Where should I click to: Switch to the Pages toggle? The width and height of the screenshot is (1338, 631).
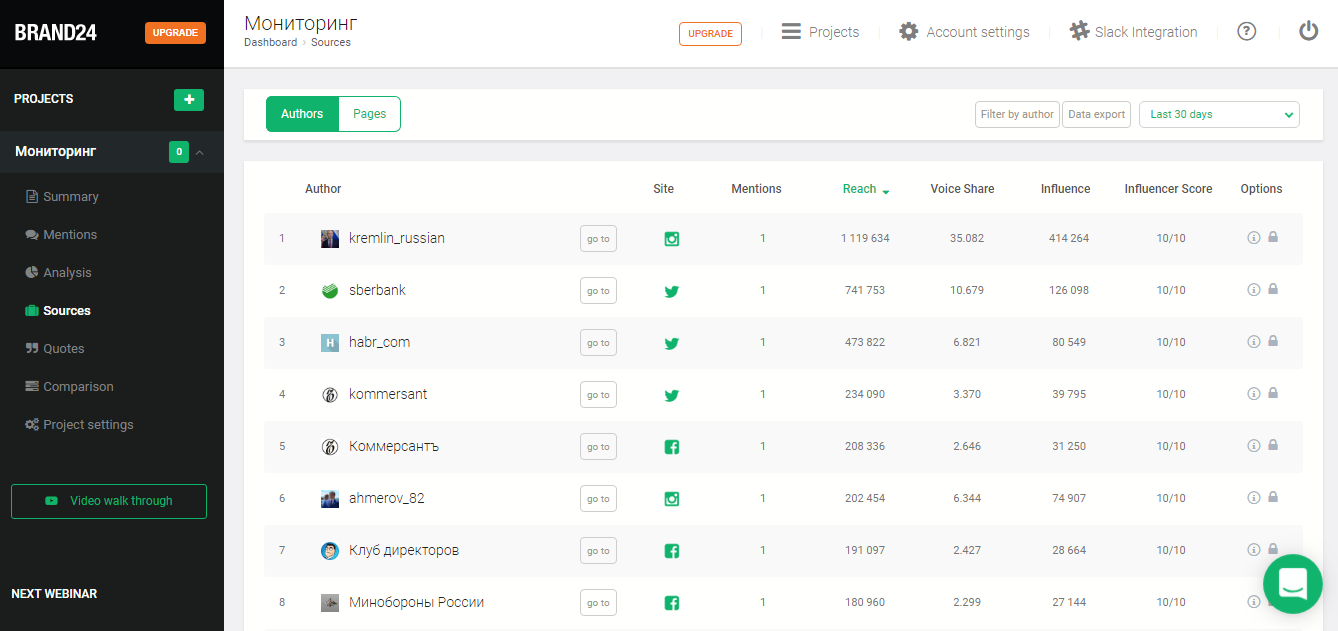(x=369, y=114)
